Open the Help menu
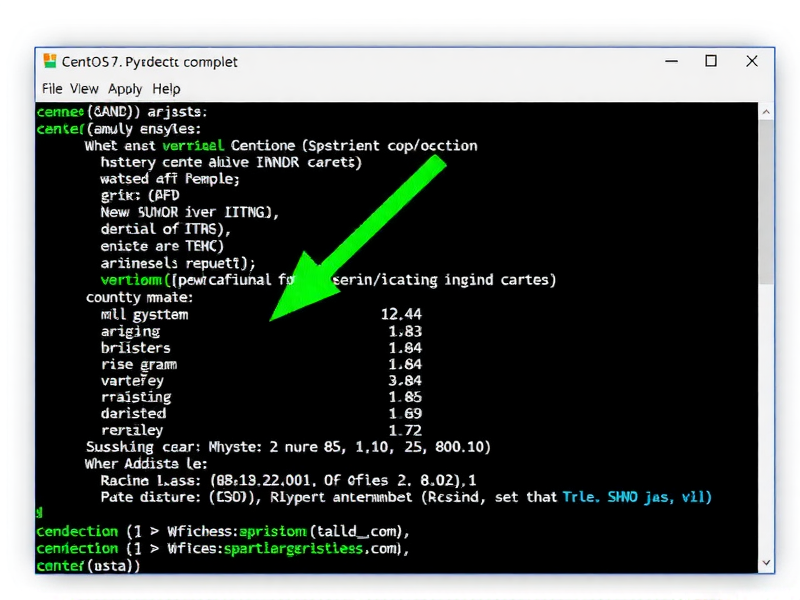 coord(166,89)
